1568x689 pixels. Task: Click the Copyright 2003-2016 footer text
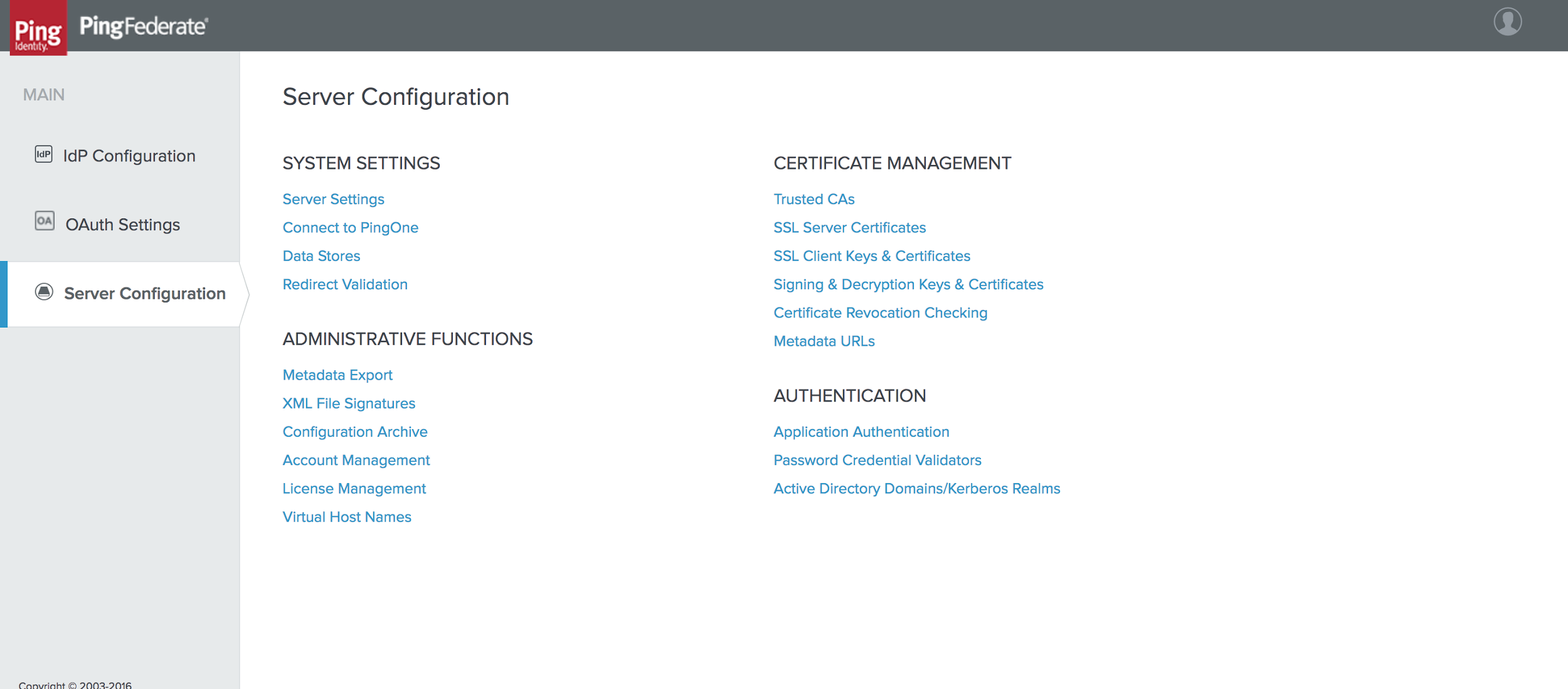pyautogui.click(x=75, y=685)
